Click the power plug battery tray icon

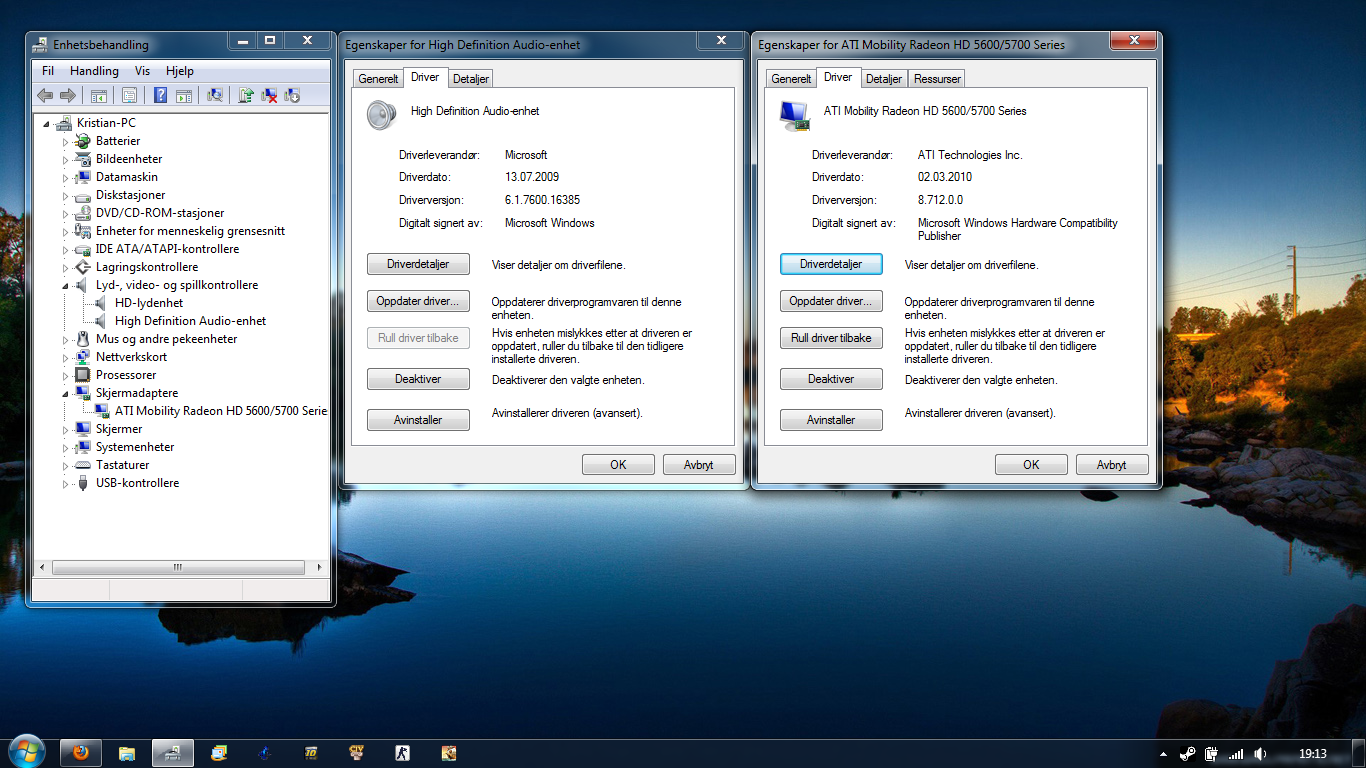point(1211,754)
